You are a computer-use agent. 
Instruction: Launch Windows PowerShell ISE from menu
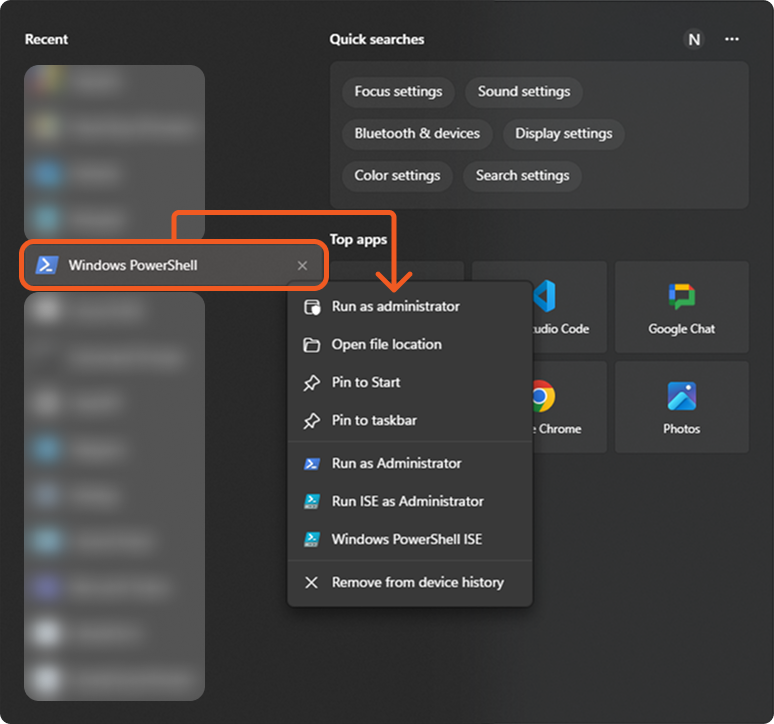click(x=406, y=539)
